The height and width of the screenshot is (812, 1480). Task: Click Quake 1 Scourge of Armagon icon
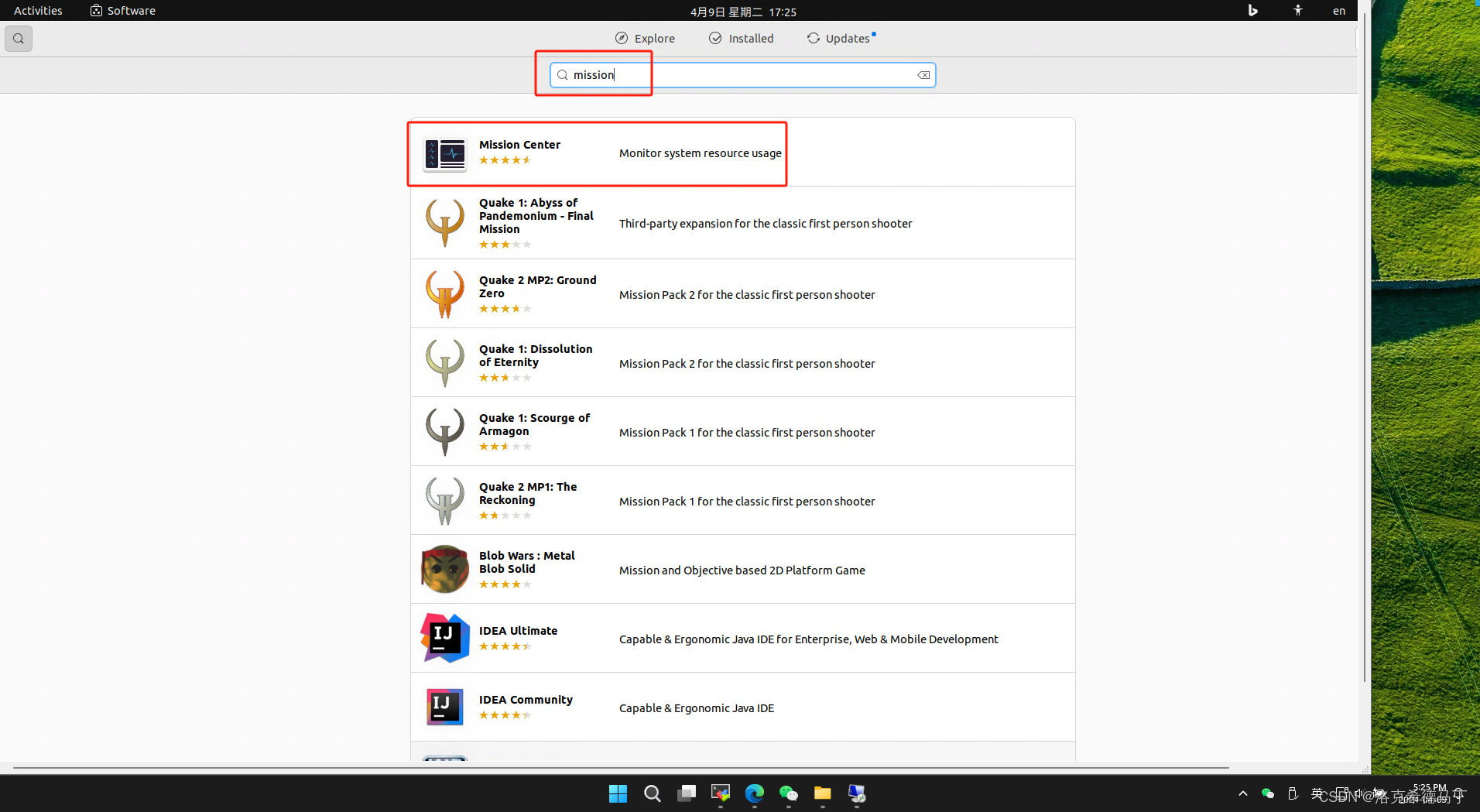[x=445, y=431]
